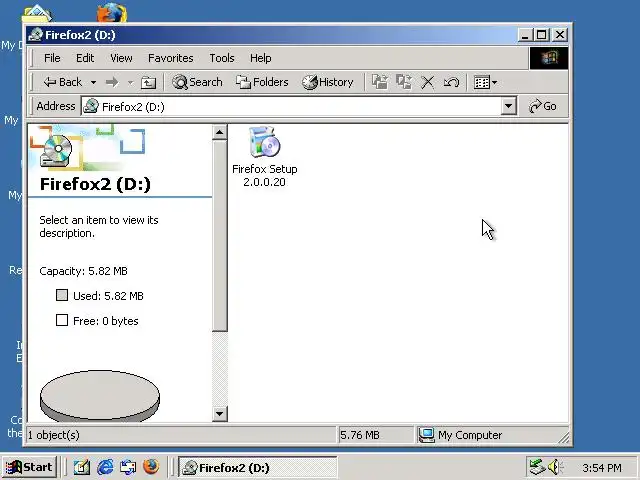Click the Copy To toolbar icon
This screenshot has width=640, height=480.
[404, 82]
